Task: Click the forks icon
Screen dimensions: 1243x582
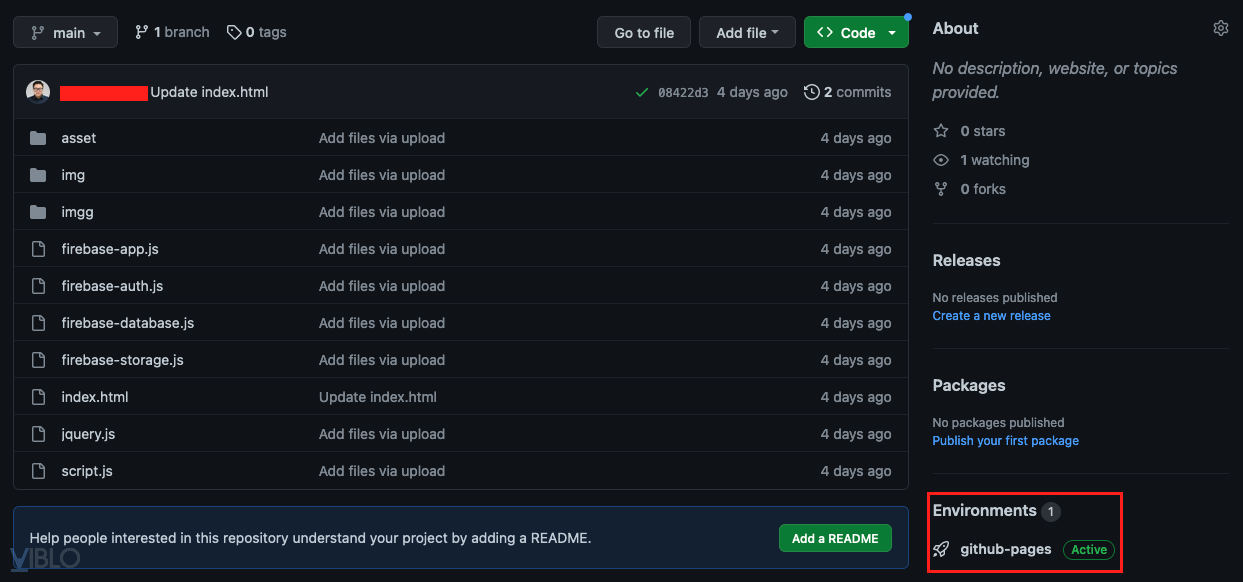Action: (941, 189)
